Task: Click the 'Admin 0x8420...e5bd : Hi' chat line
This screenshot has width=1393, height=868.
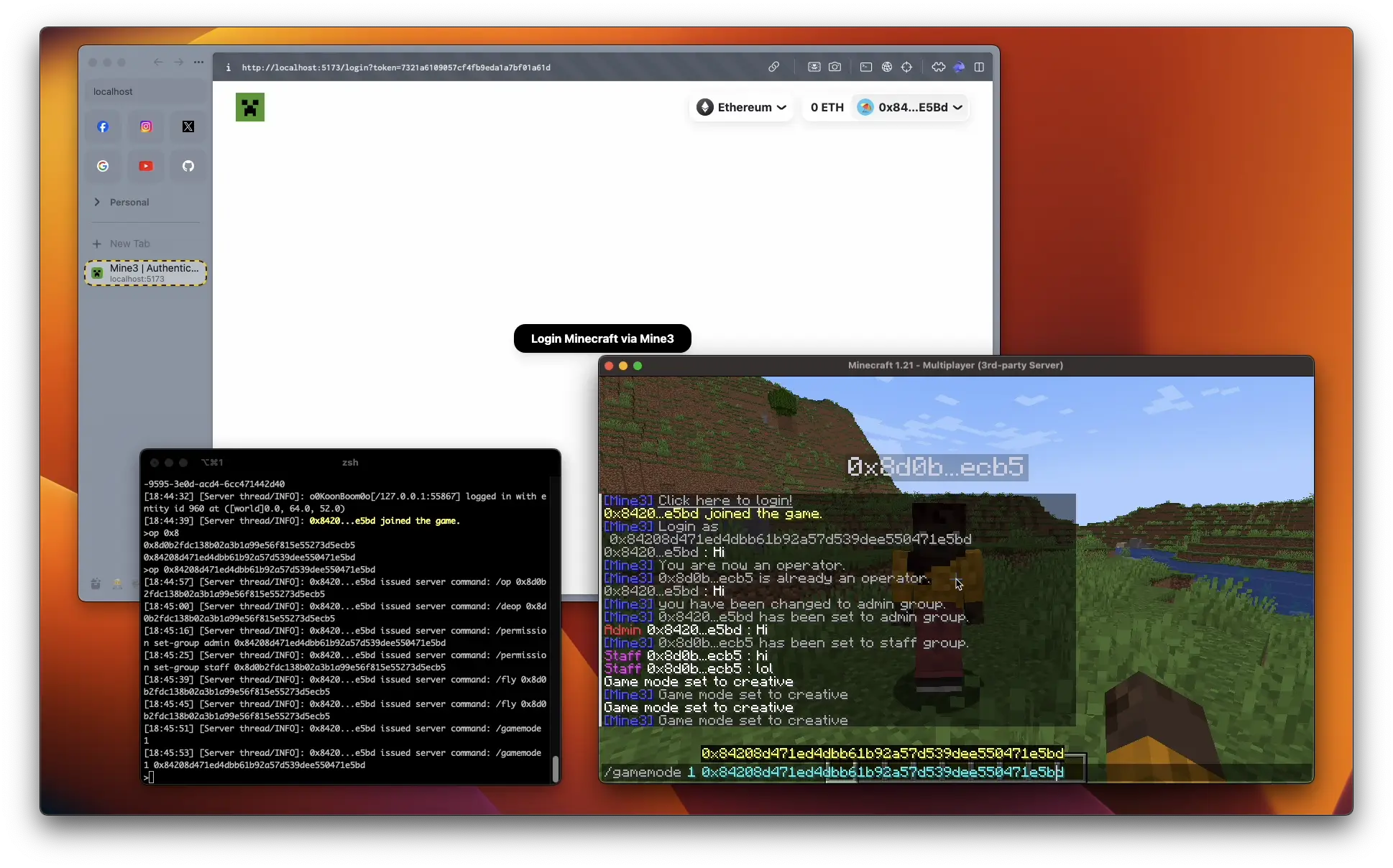Action: 685,629
